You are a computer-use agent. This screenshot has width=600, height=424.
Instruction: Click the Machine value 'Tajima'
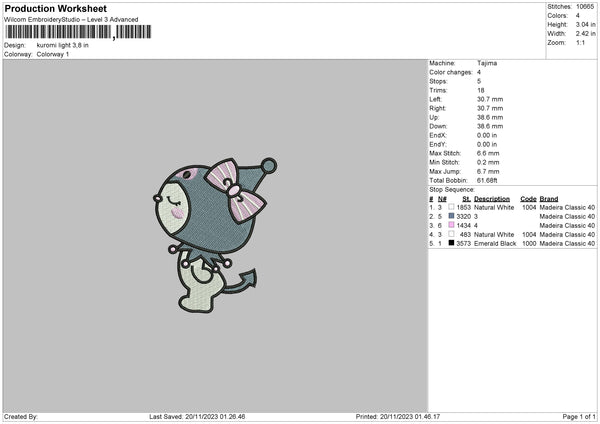[487, 63]
